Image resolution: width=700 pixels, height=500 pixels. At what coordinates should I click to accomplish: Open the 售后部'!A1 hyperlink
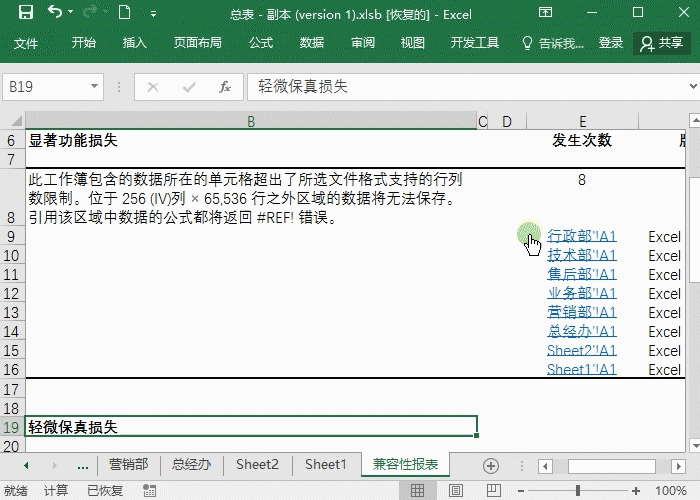(582, 274)
